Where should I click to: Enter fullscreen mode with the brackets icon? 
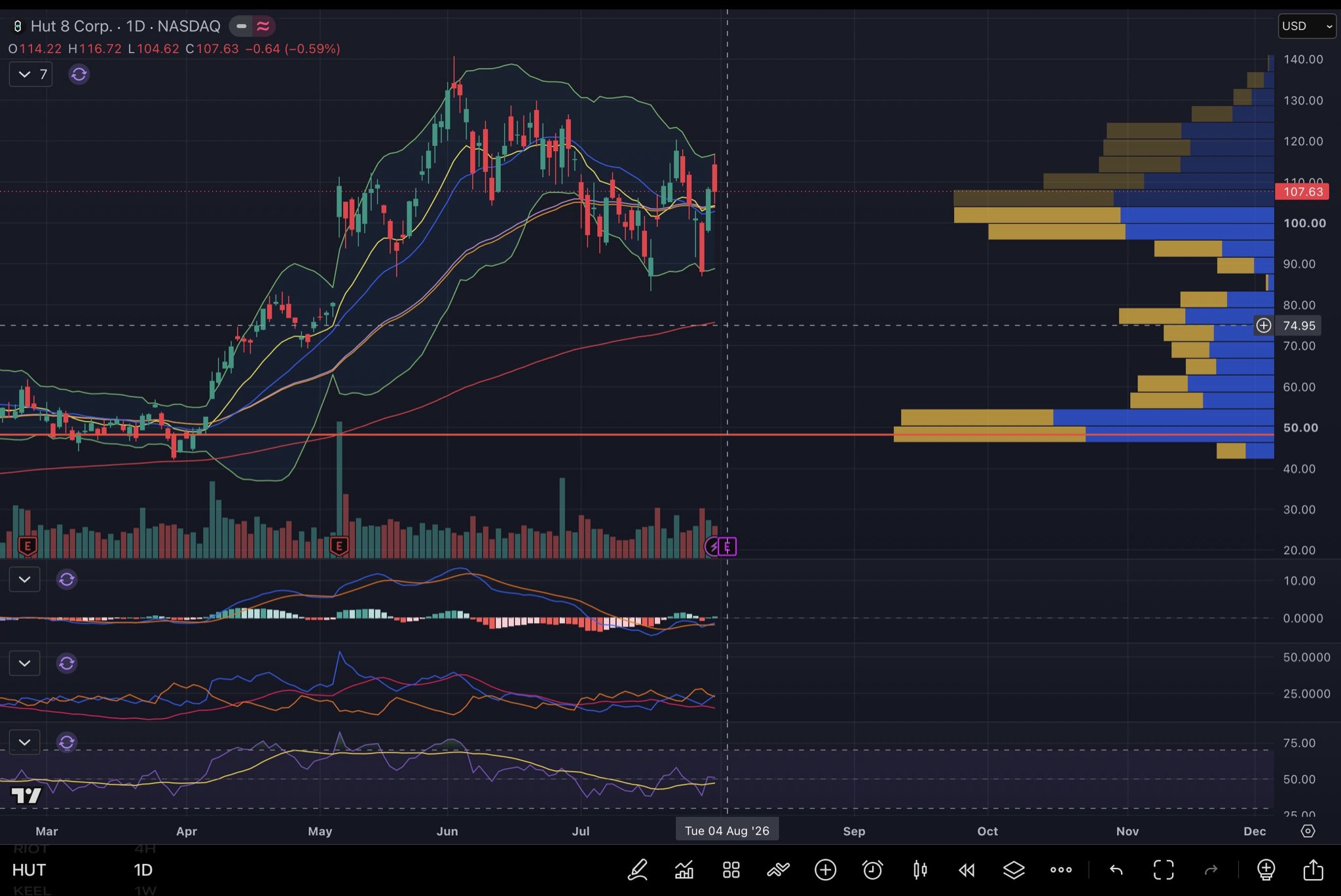[x=1164, y=870]
